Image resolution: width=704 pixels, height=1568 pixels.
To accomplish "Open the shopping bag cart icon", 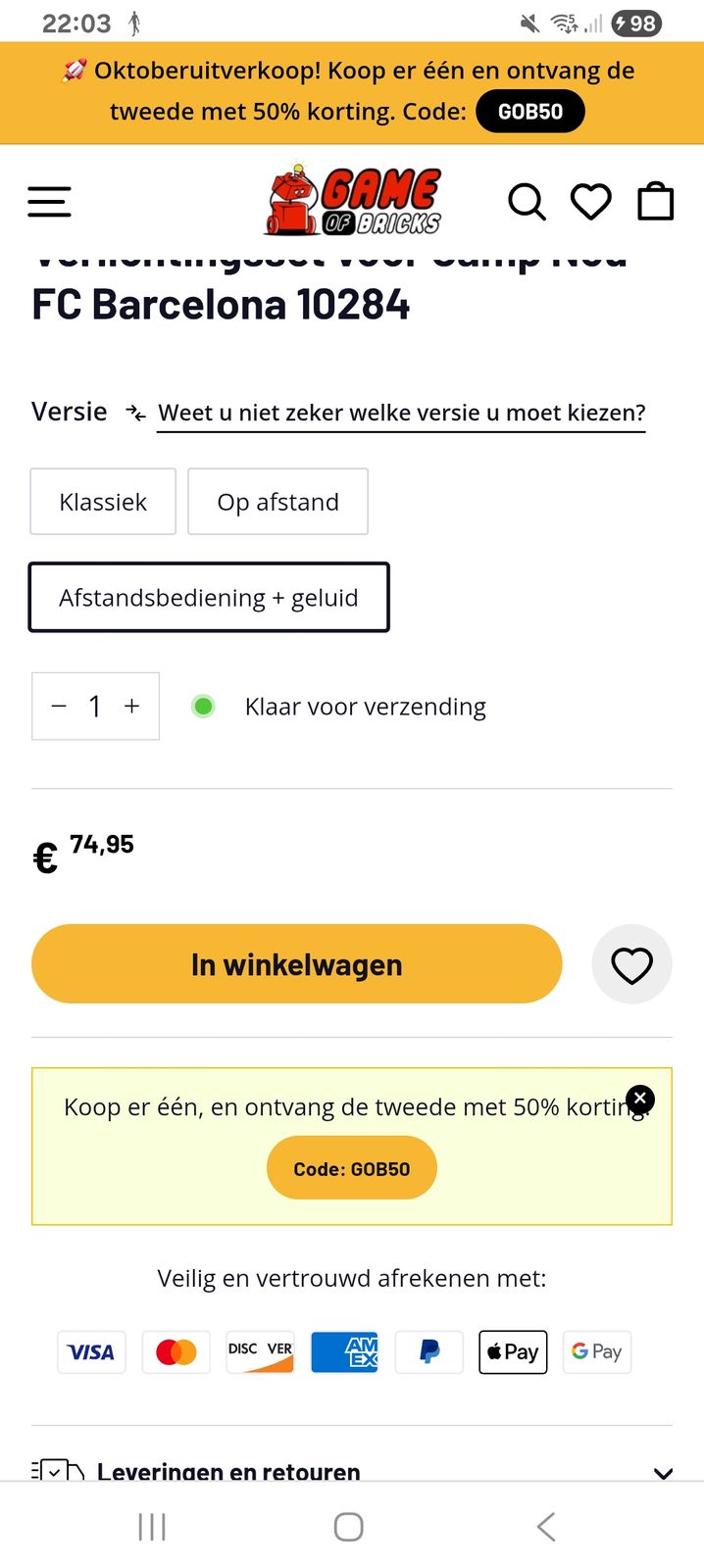I will tap(656, 202).
